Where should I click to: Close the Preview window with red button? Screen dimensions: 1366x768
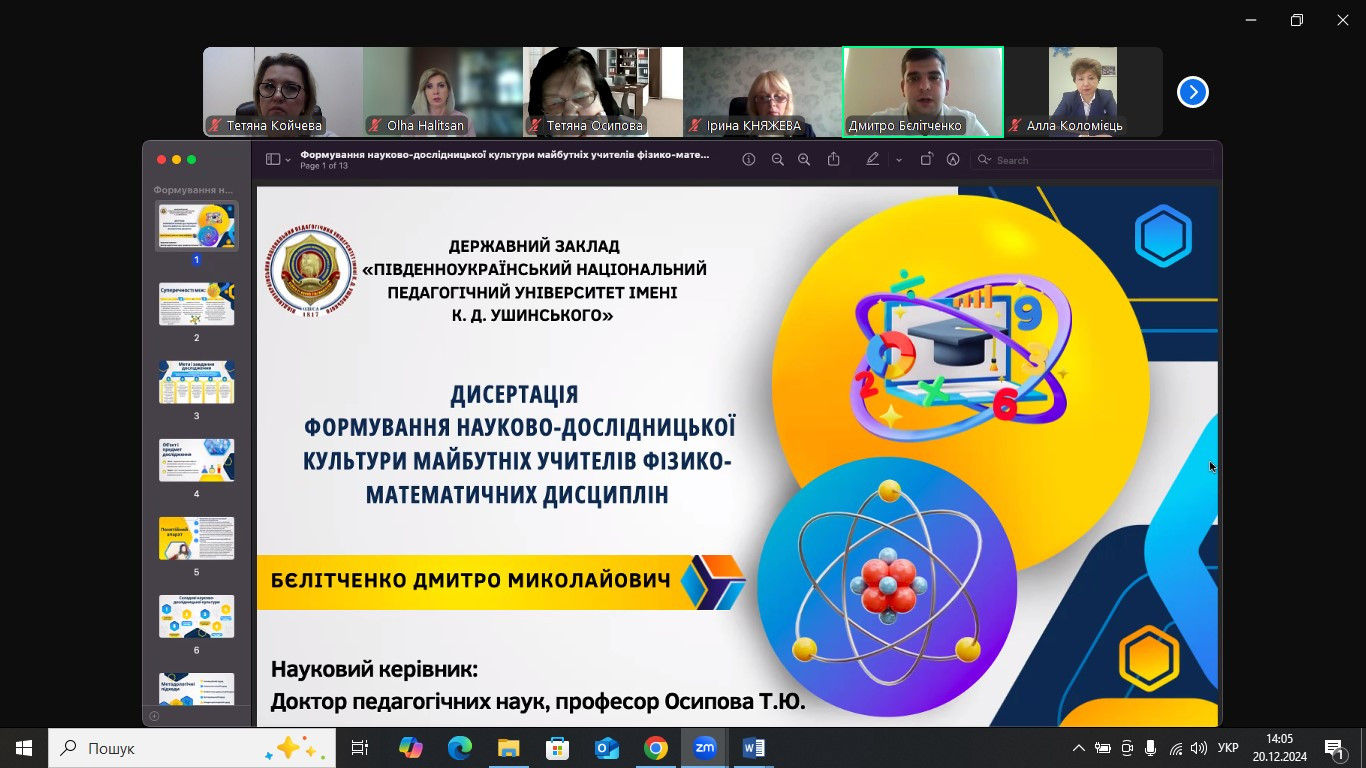click(161, 160)
